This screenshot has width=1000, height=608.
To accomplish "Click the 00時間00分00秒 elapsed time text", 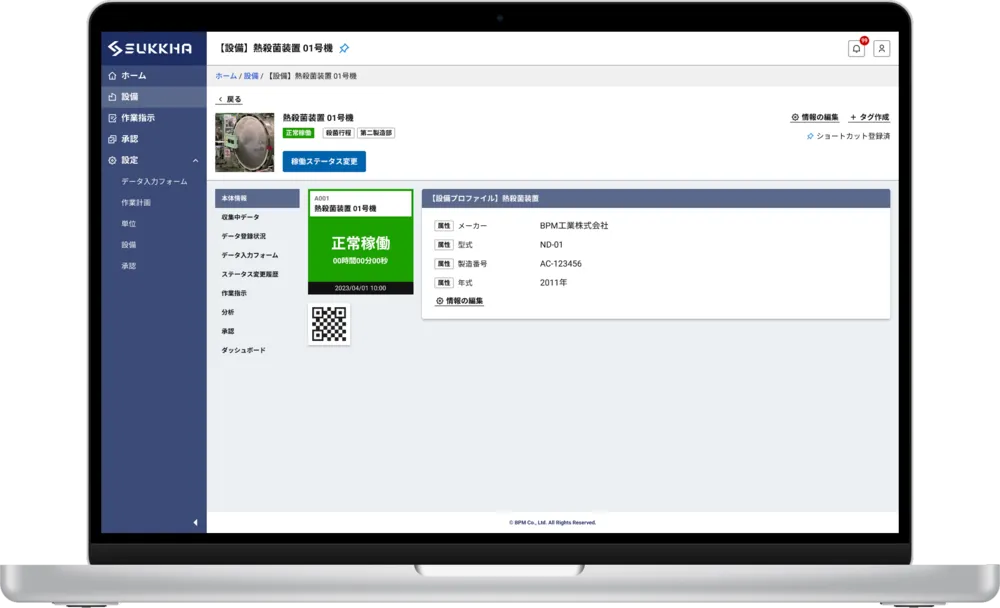I will (360, 261).
